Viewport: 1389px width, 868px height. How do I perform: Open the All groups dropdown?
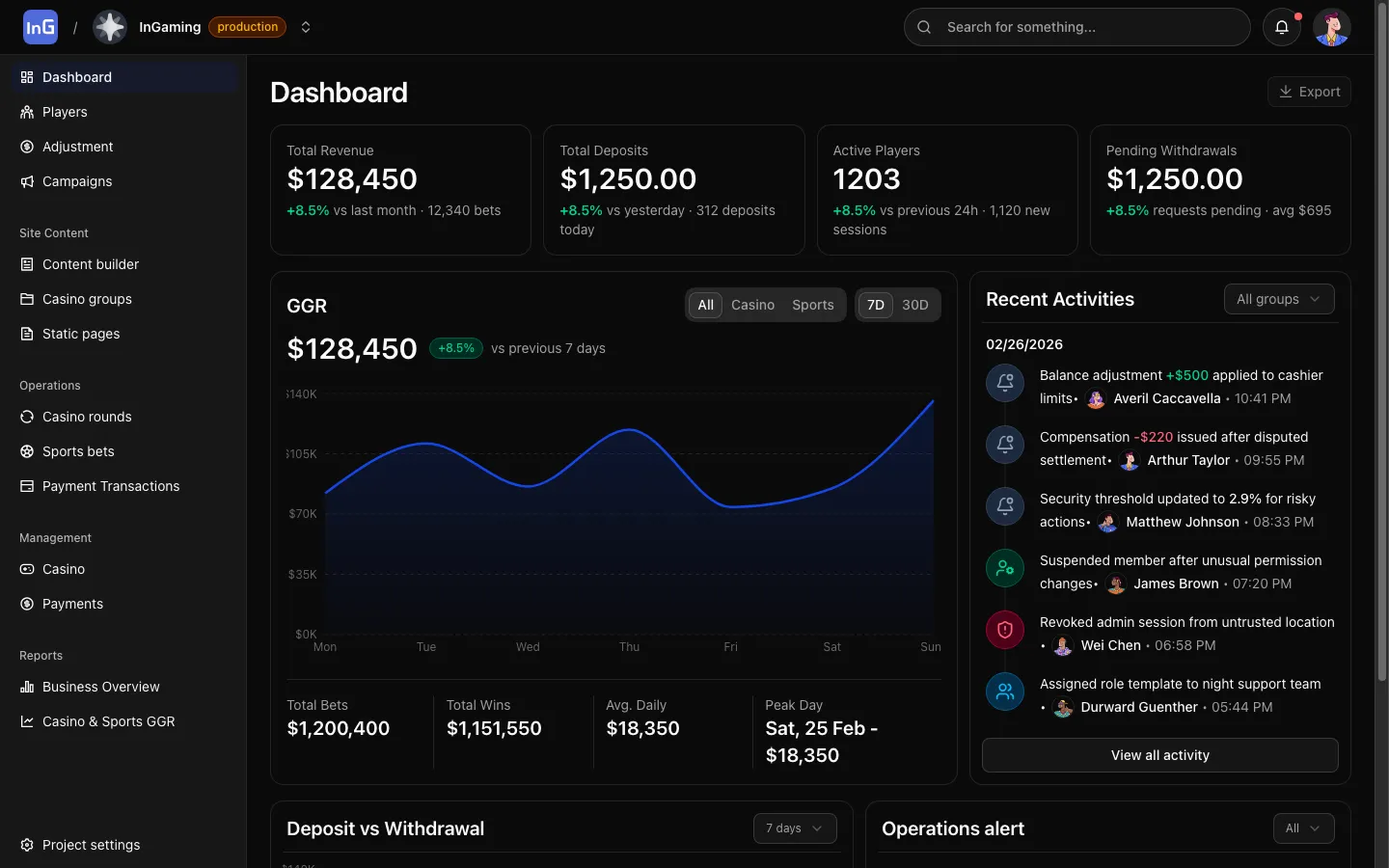click(x=1279, y=299)
